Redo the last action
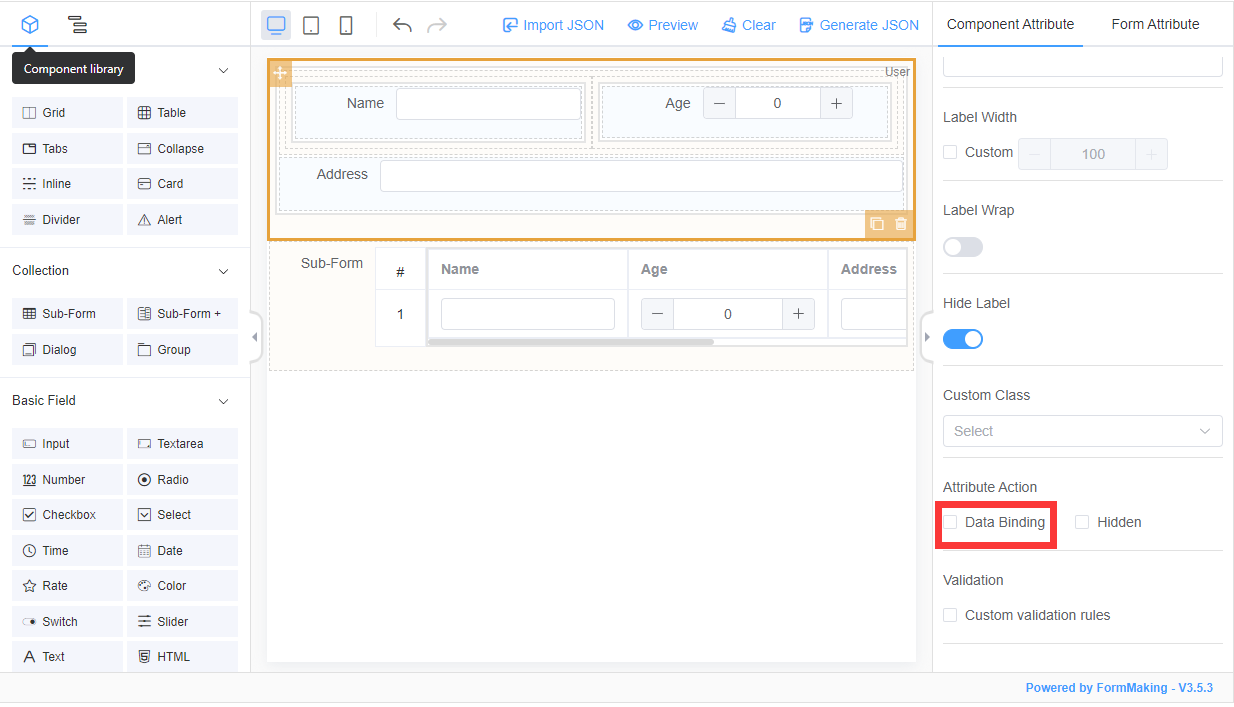The image size is (1234, 707). click(437, 25)
